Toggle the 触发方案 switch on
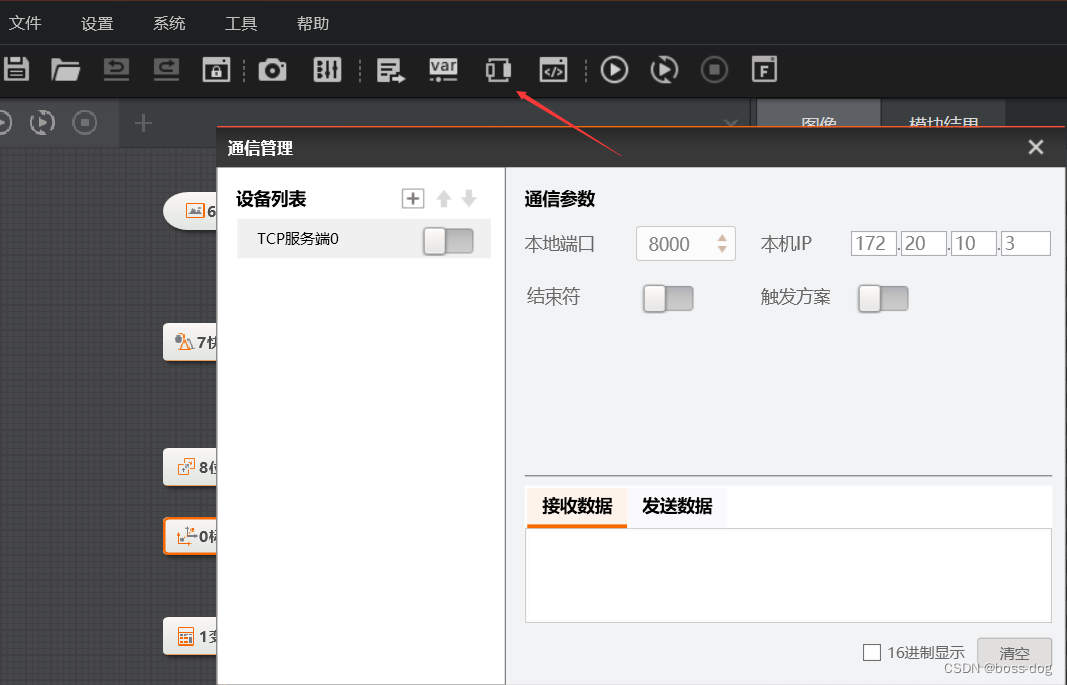This screenshot has width=1067, height=685. click(882, 298)
